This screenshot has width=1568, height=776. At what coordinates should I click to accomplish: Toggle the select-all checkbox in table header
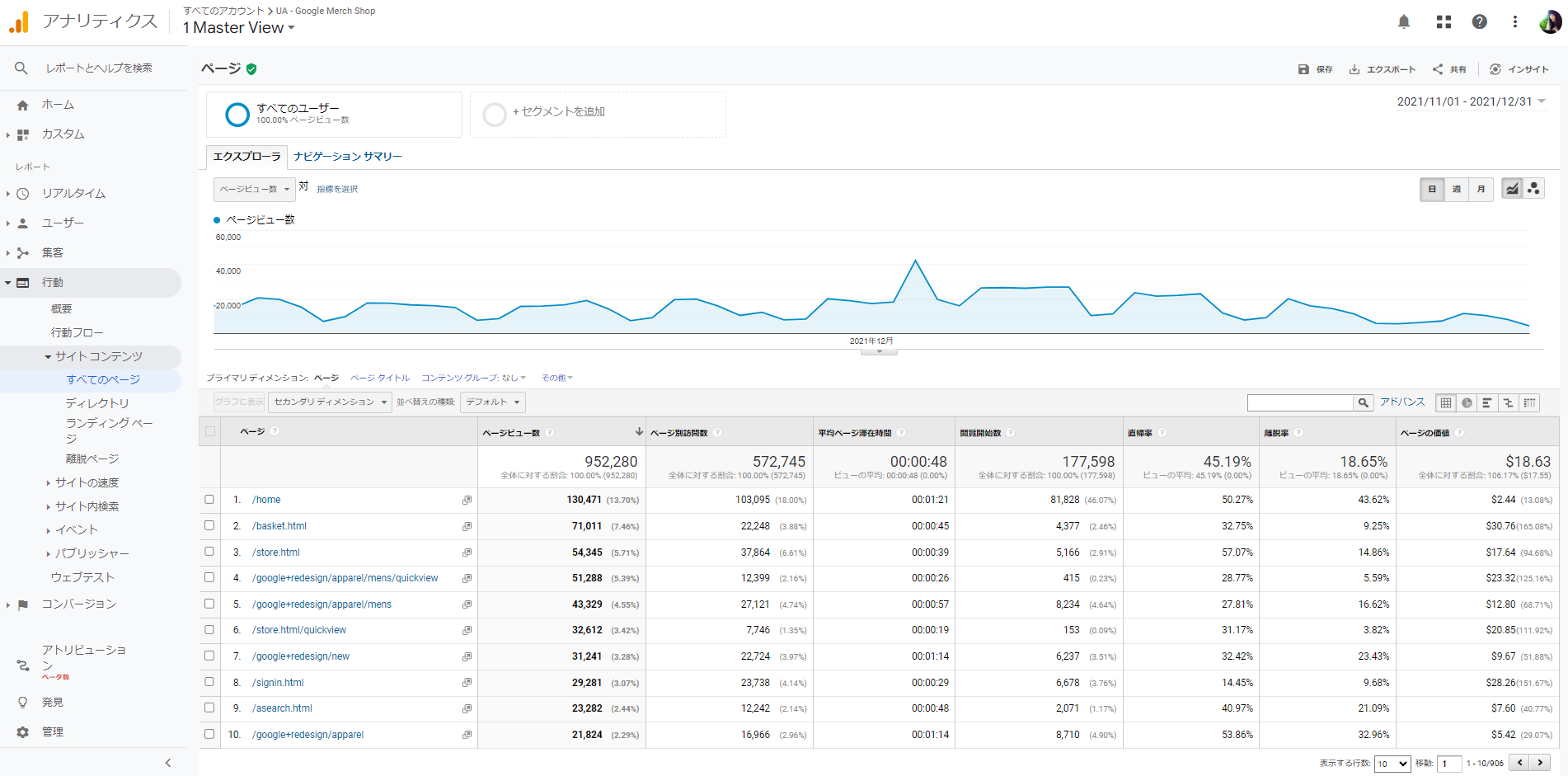(x=210, y=431)
